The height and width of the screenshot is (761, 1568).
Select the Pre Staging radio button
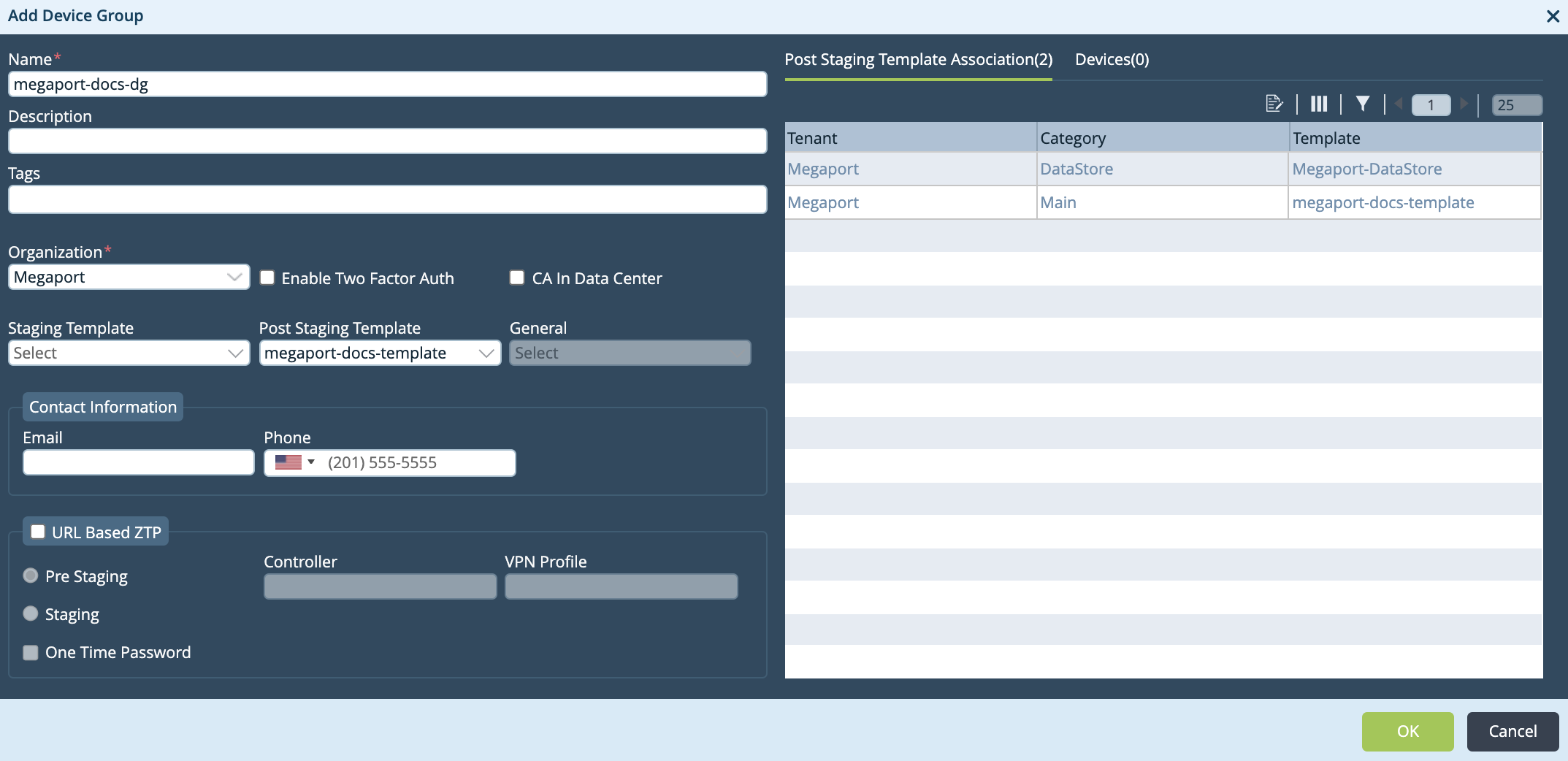pyautogui.click(x=31, y=575)
